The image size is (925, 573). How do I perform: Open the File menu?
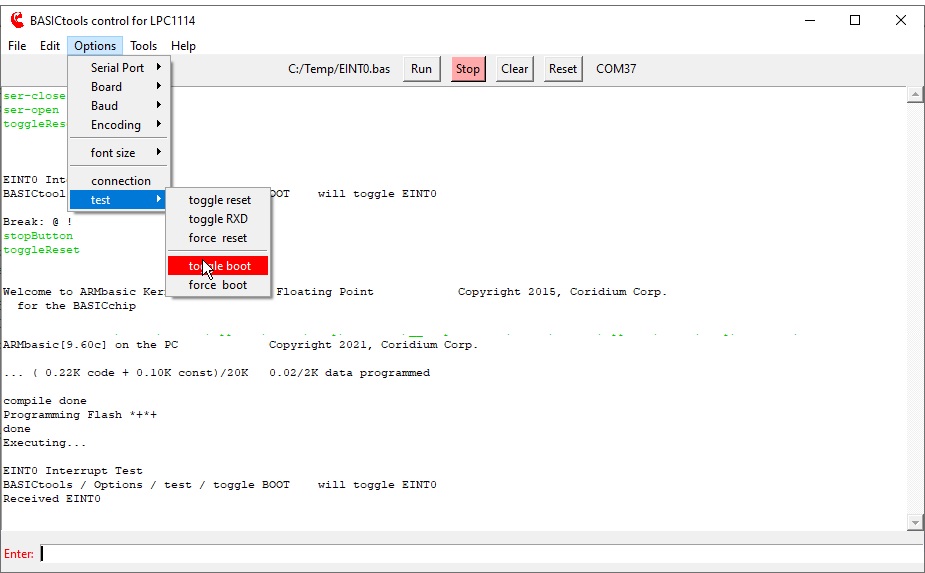17,46
